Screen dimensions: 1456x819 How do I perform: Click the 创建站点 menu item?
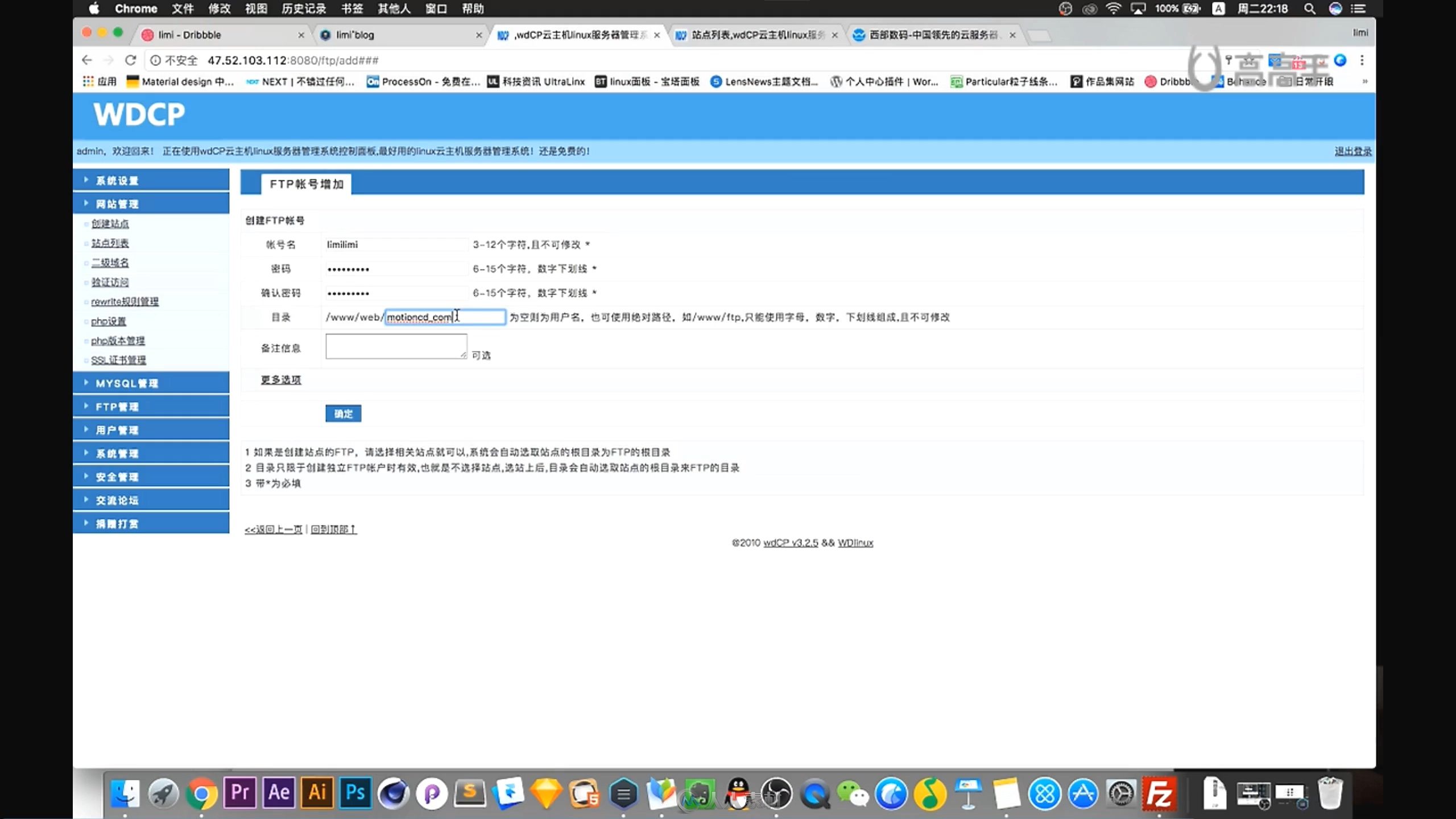tap(110, 223)
